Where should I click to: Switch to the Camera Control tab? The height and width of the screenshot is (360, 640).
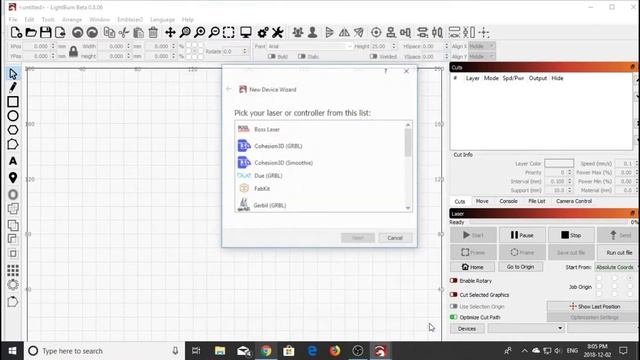[574, 201]
